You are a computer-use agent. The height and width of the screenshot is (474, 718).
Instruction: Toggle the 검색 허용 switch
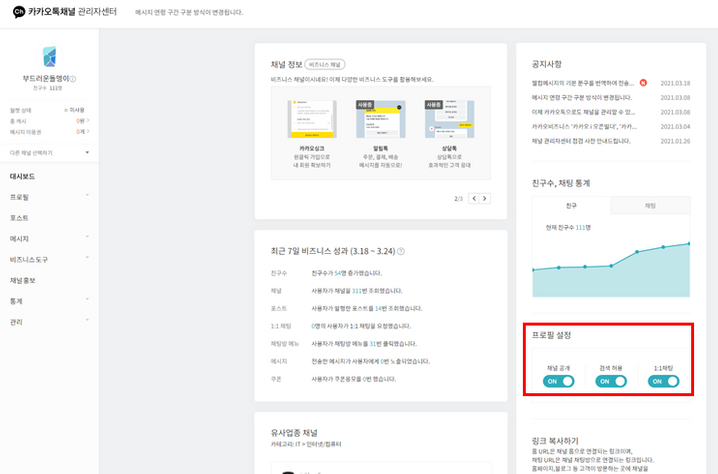(611, 381)
